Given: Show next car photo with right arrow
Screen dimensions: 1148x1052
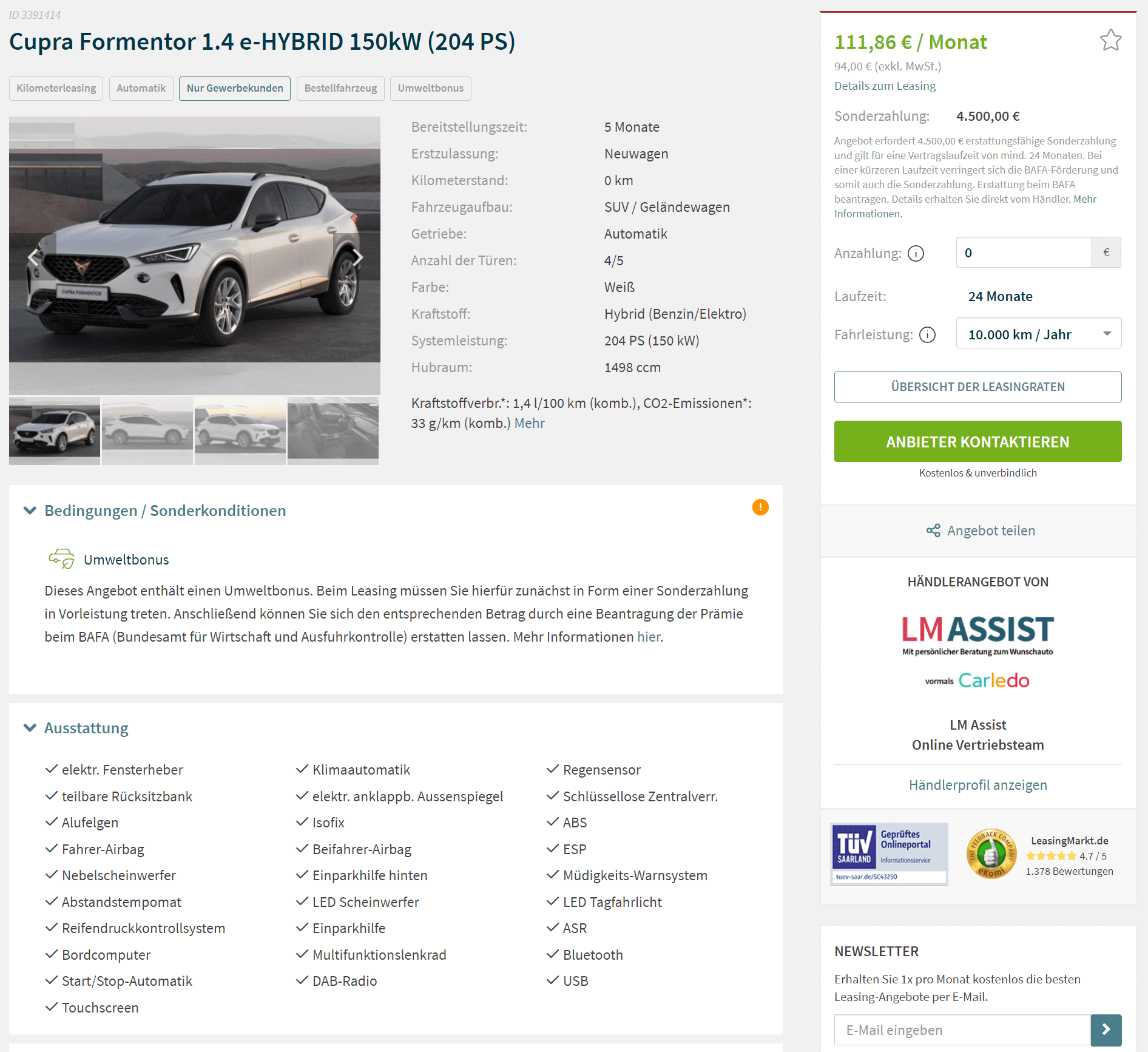Looking at the screenshot, I should click(x=357, y=257).
